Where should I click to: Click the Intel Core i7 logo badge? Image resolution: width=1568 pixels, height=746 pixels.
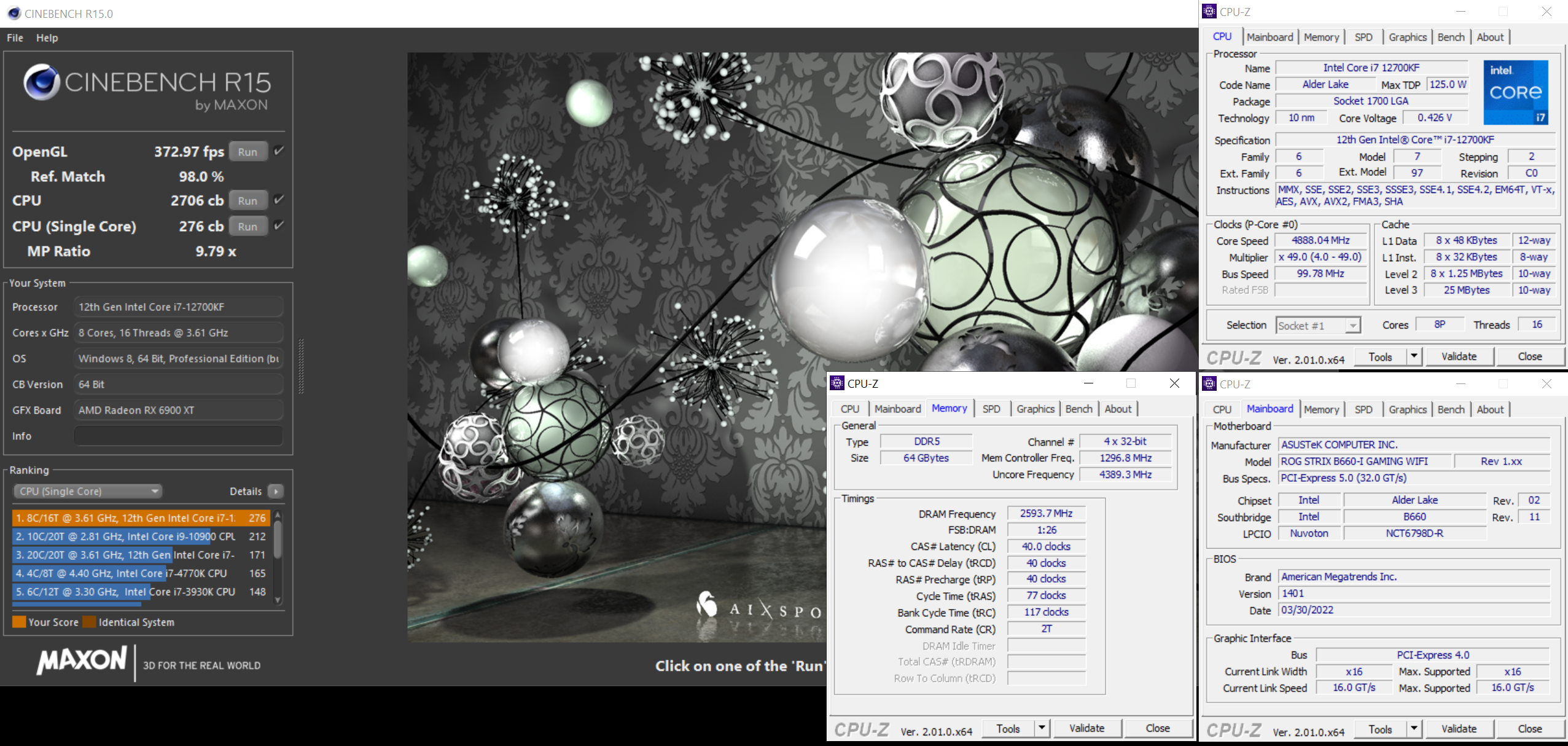coord(1516,92)
